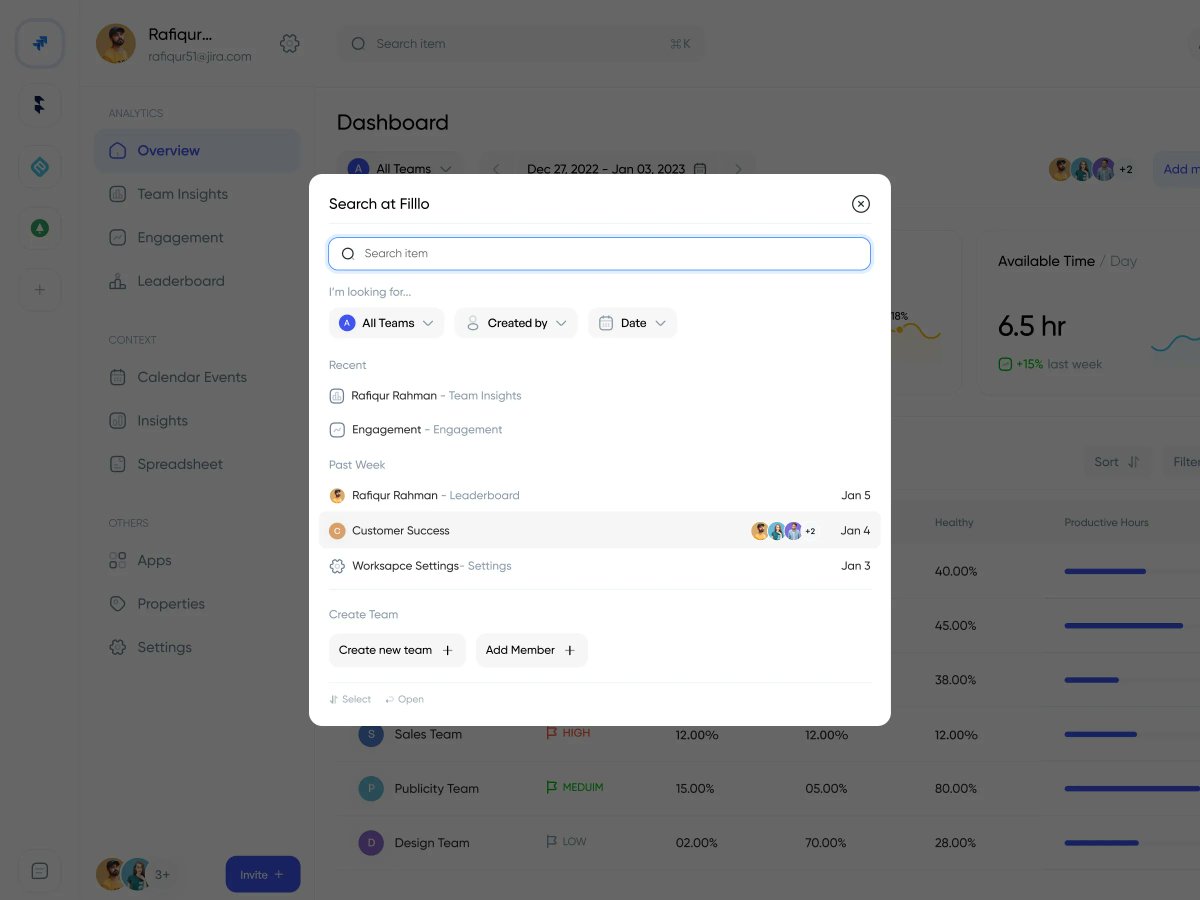Select the Publicity Team row
Viewport: 1200px width, 900px height.
[768, 788]
